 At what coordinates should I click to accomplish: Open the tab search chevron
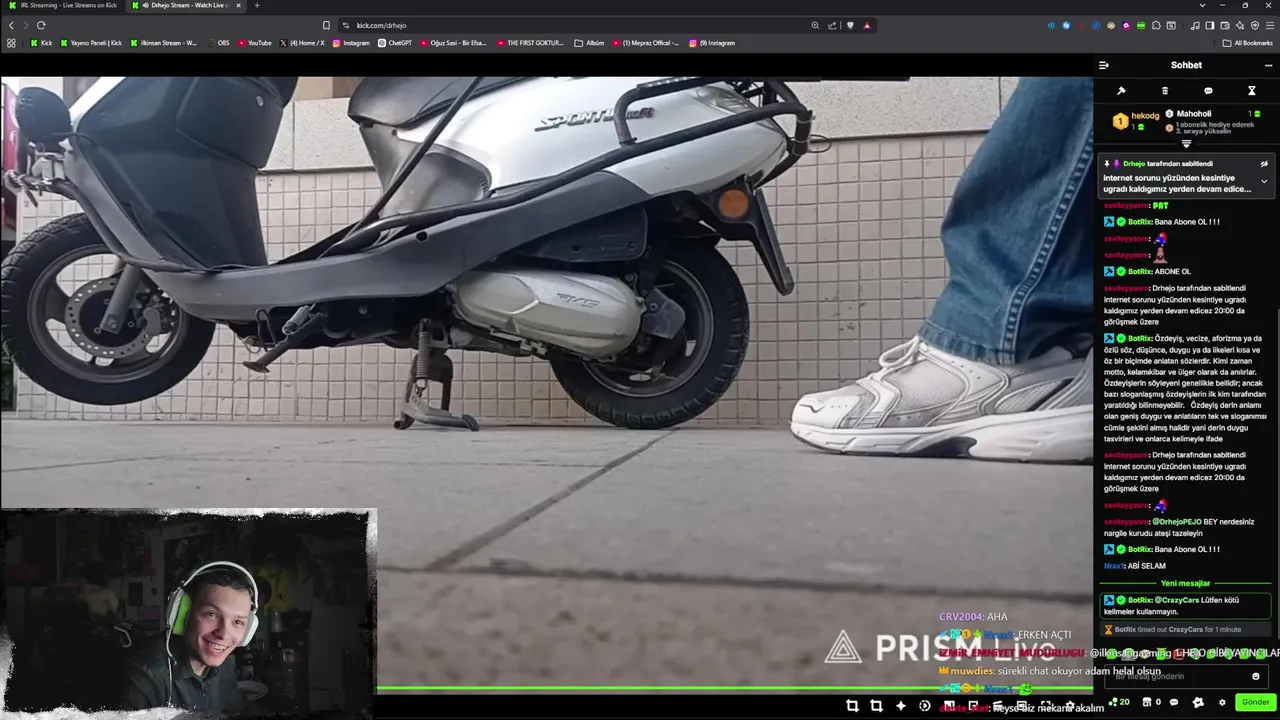(1202, 5)
